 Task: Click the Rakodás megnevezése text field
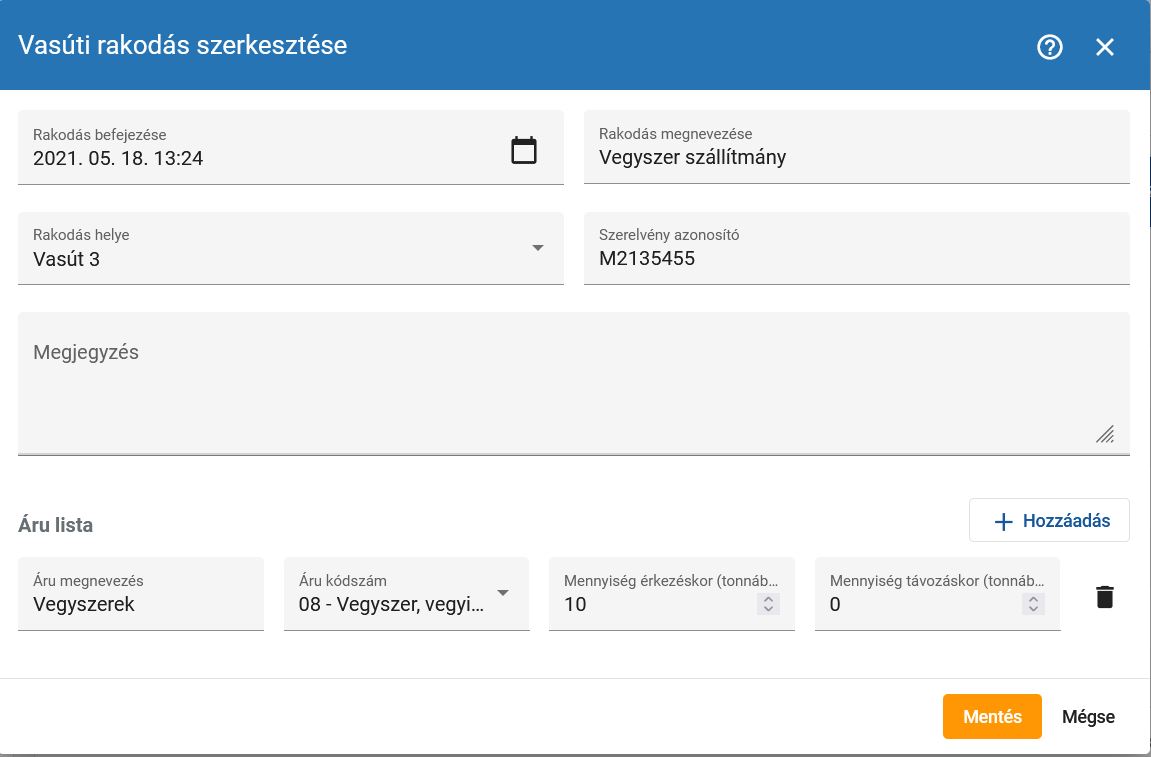click(856, 157)
